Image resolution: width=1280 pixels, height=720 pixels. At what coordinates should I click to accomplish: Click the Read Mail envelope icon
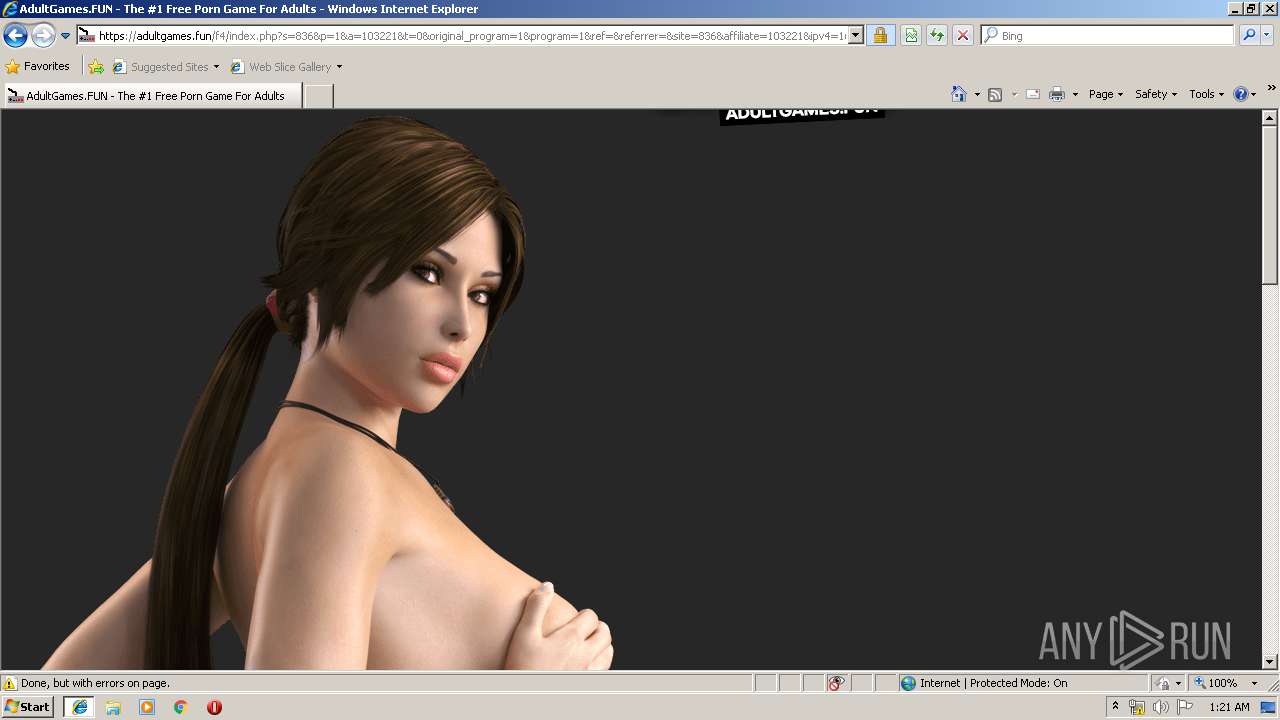point(1033,94)
